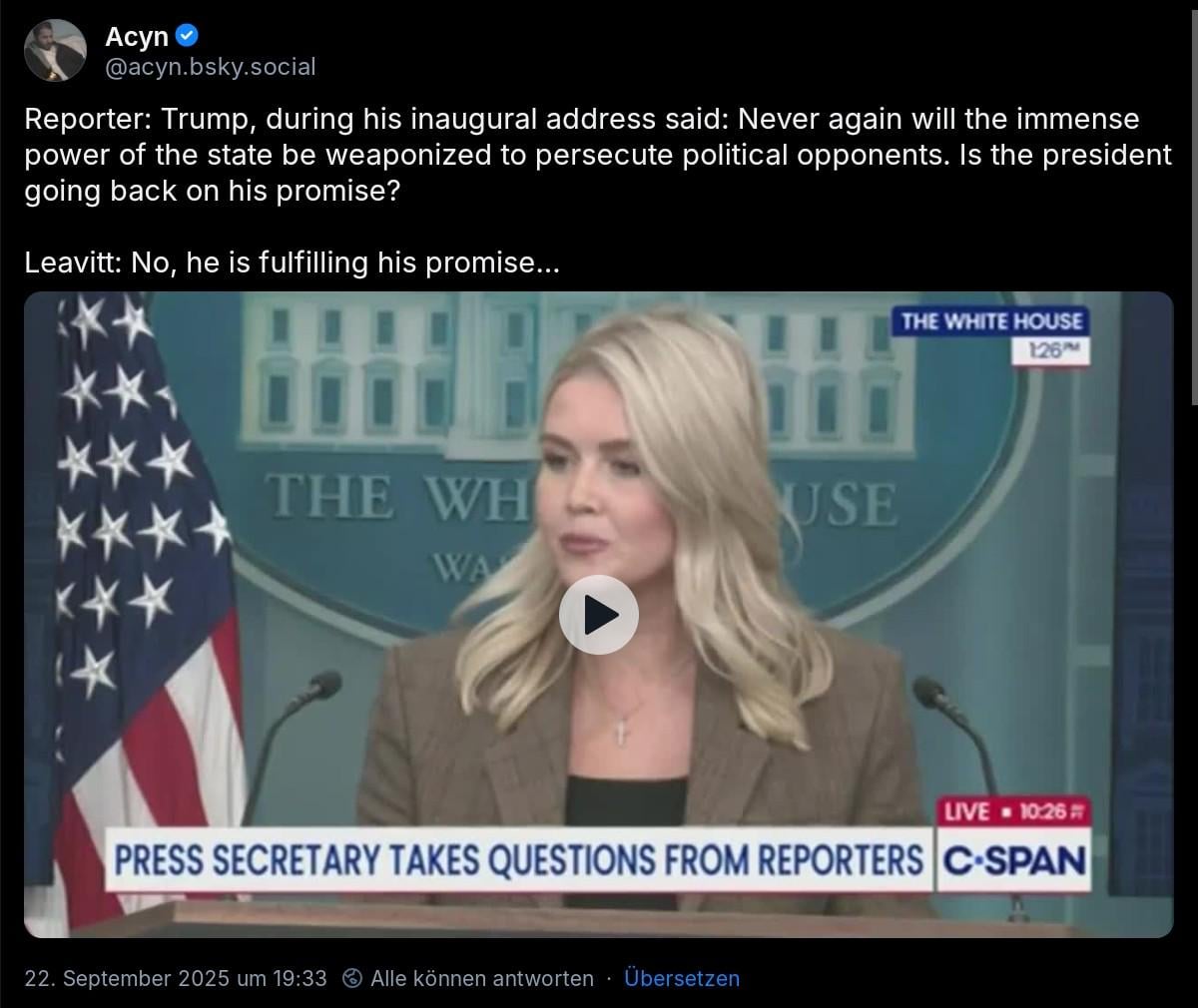The image size is (1198, 1008).
Task: Click Übersetzen to translate the post
Action: 682,978
